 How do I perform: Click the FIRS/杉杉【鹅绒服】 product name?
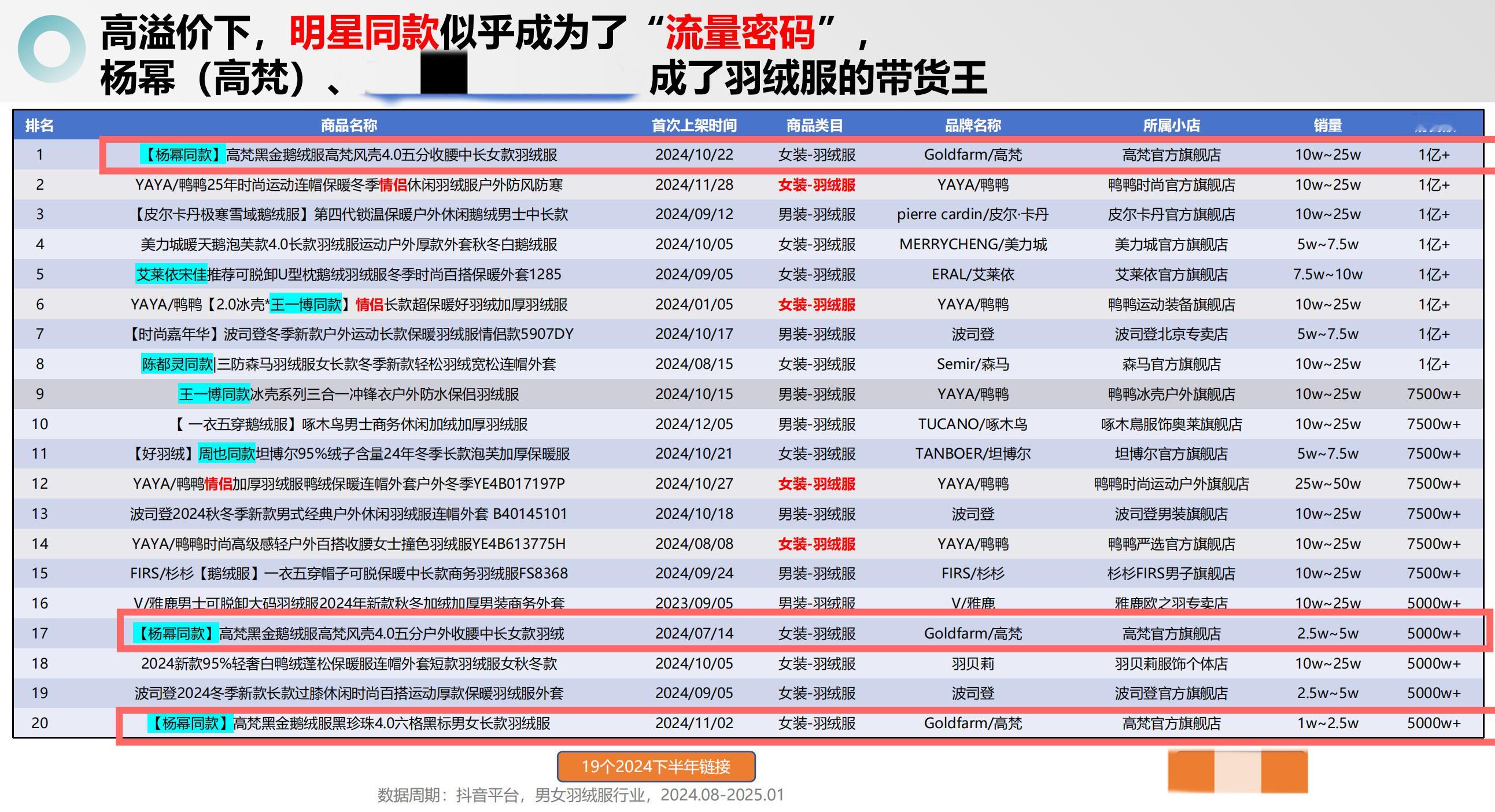click(349, 574)
